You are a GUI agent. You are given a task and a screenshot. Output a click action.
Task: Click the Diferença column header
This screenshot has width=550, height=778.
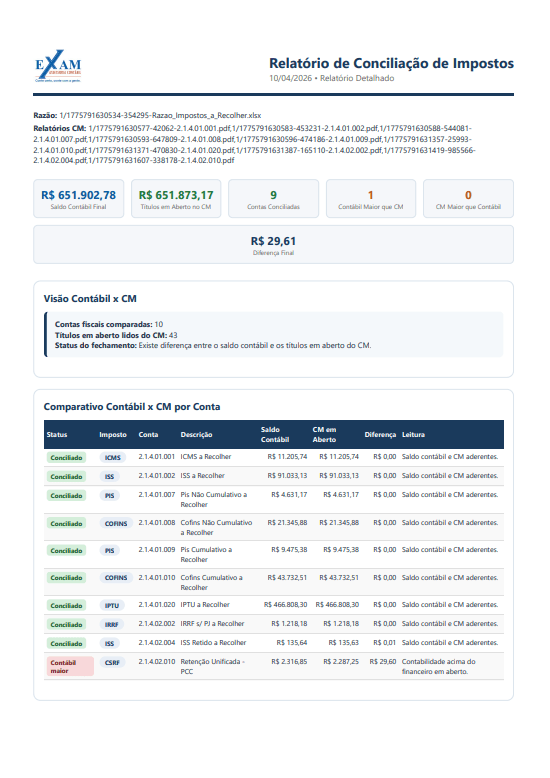[380, 435]
